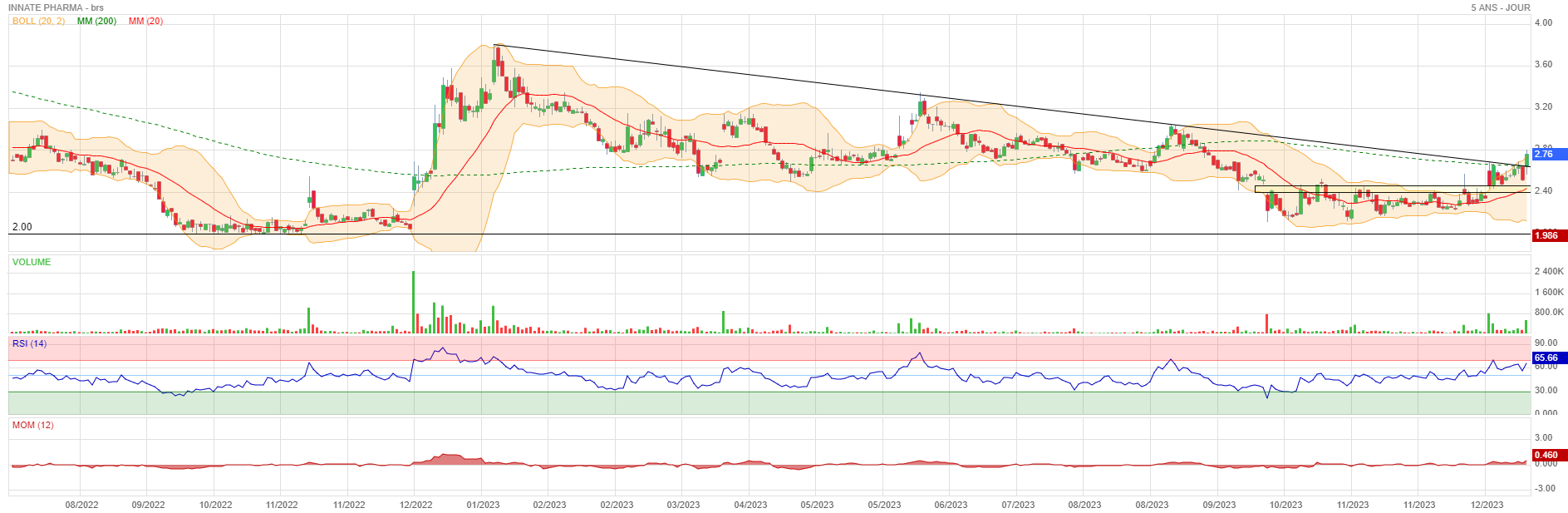Screen dimensions: 1568x513
Task: Select the 5 ANS - JOUR period label
Action: click(1500, 7)
